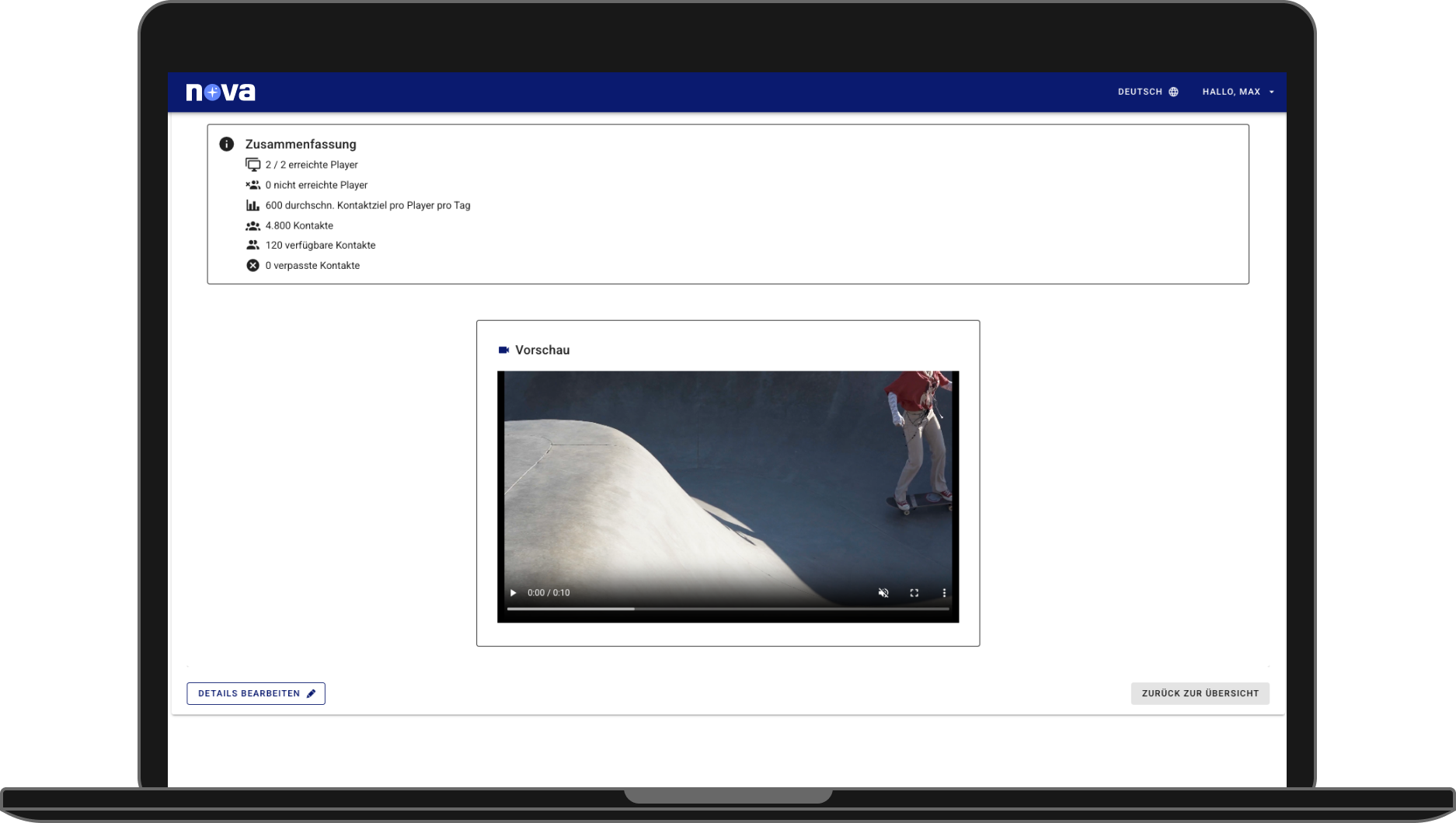Click the globe language icon

point(1173,92)
